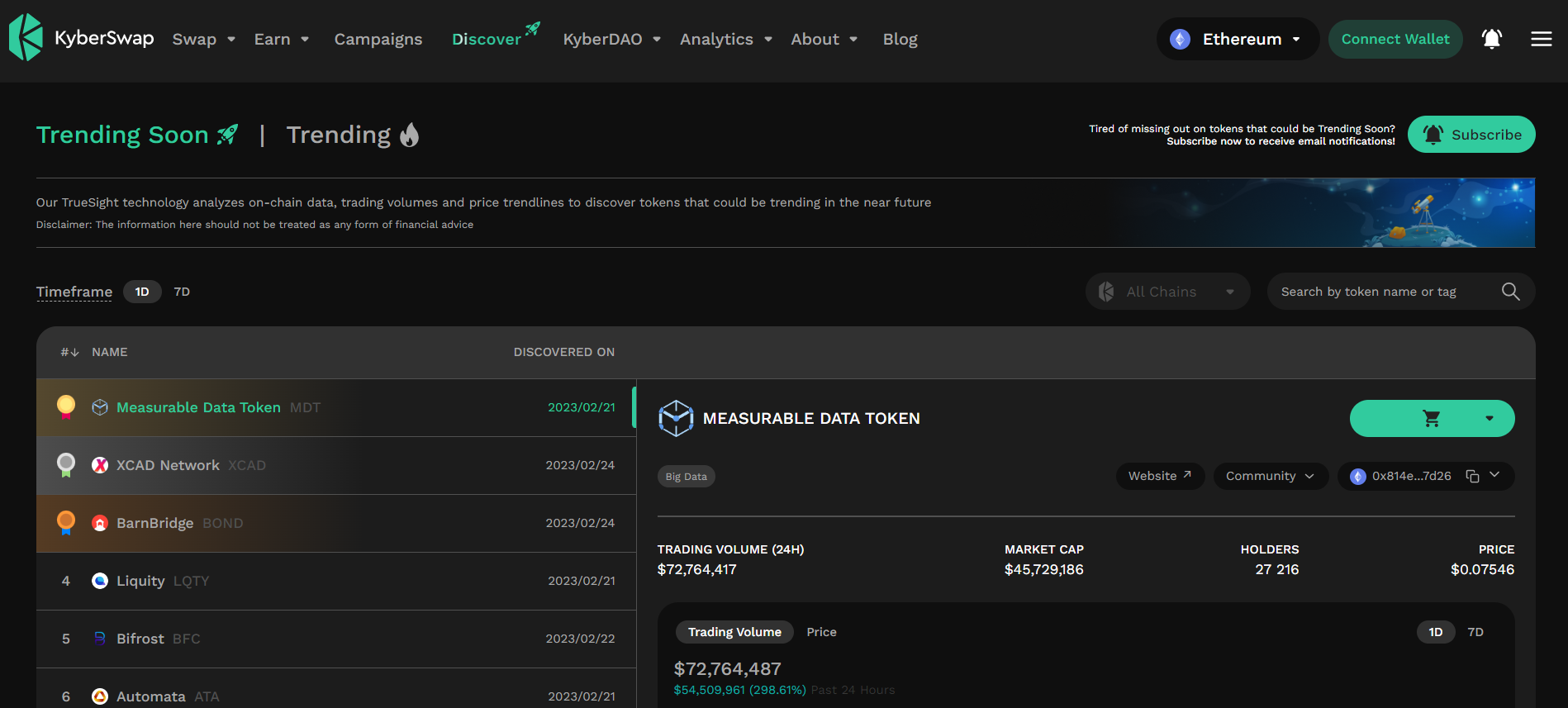1568x708 pixels.
Task: Click the Timeframe label
Action: tap(74, 292)
